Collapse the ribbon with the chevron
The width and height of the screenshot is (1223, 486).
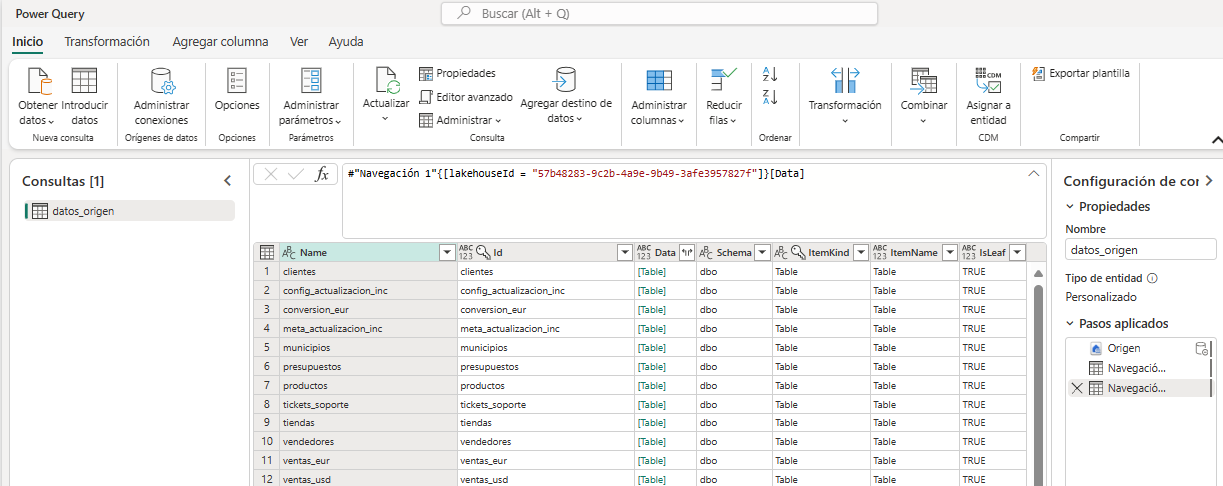[x=1217, y=140]
